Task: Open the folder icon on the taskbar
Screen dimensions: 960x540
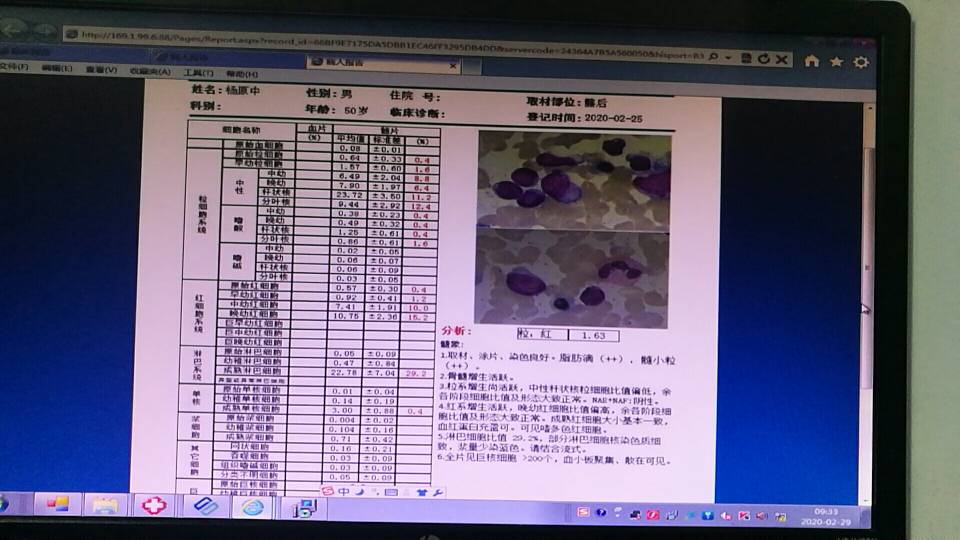Action: pyautogui.click(x=105, y=506)
